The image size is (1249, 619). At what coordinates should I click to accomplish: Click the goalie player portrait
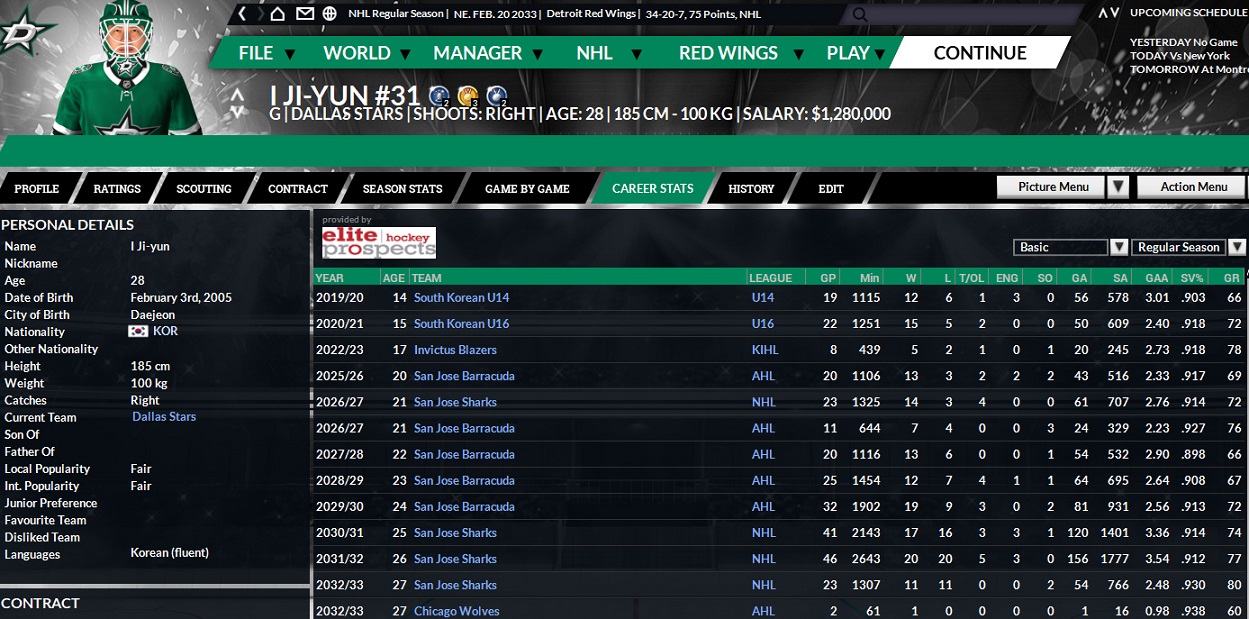(127, 68)
